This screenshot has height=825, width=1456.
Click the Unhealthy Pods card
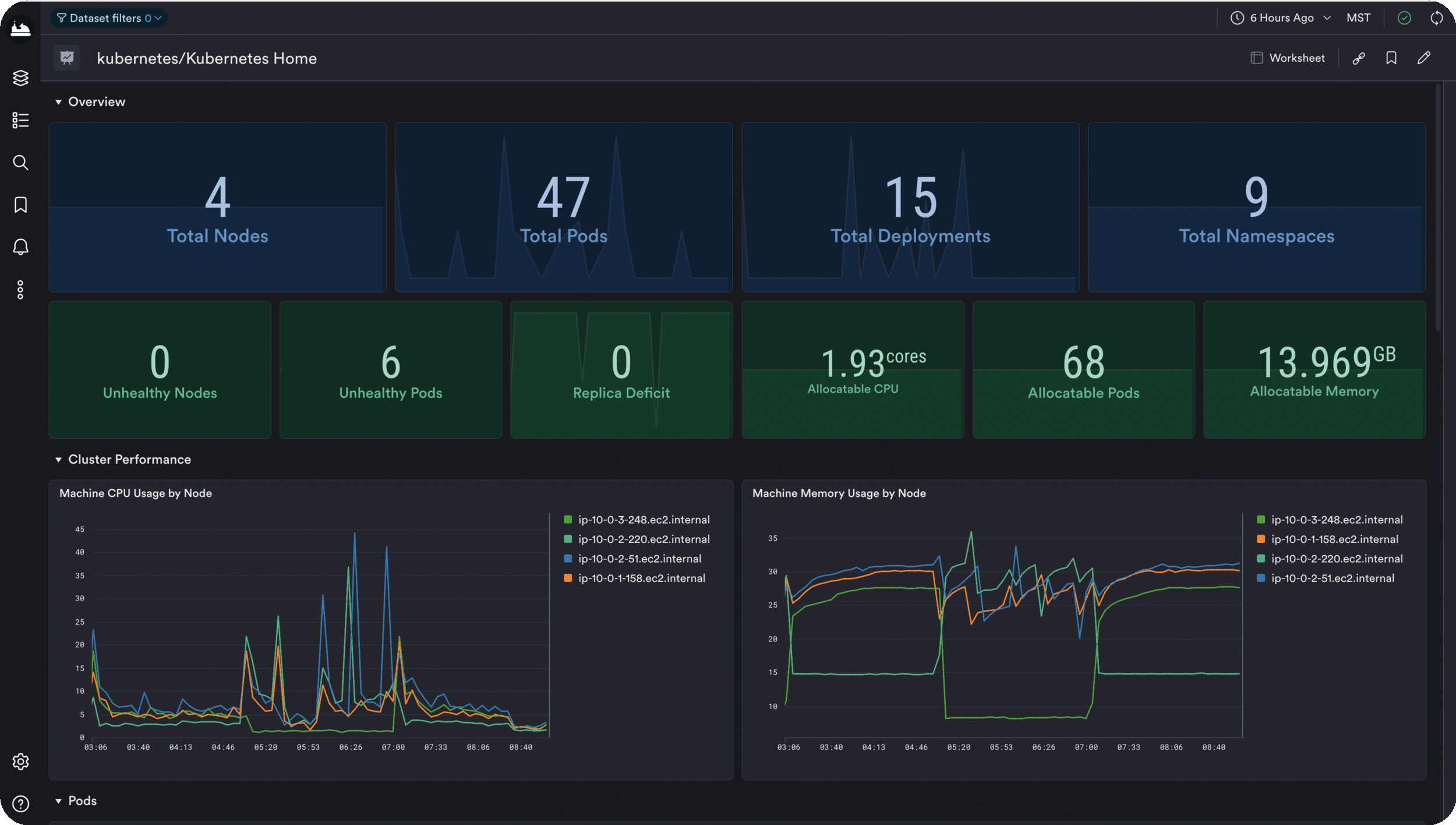(391, 370)
